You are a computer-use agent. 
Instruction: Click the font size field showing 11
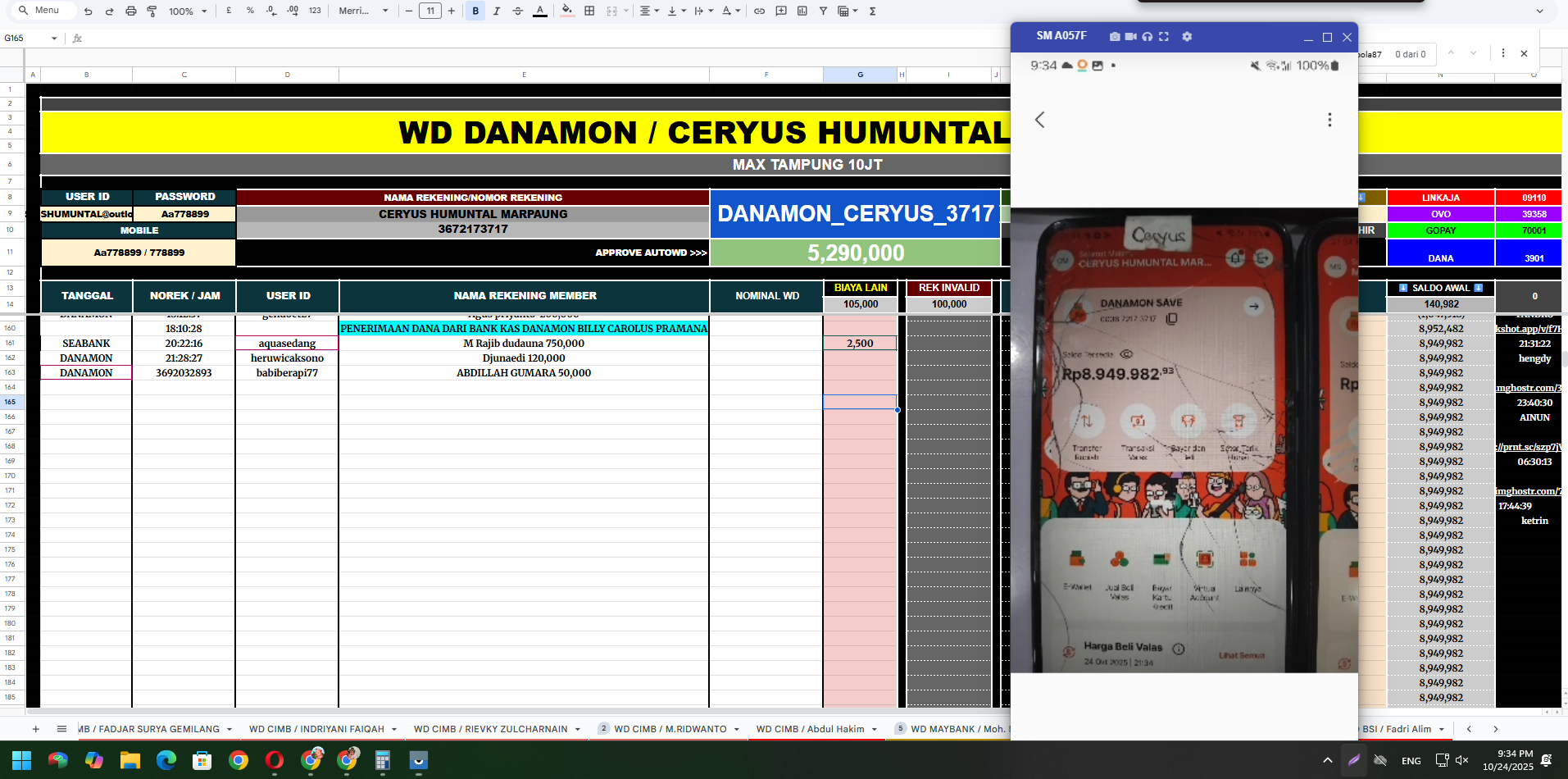click(x=430, y=11)
